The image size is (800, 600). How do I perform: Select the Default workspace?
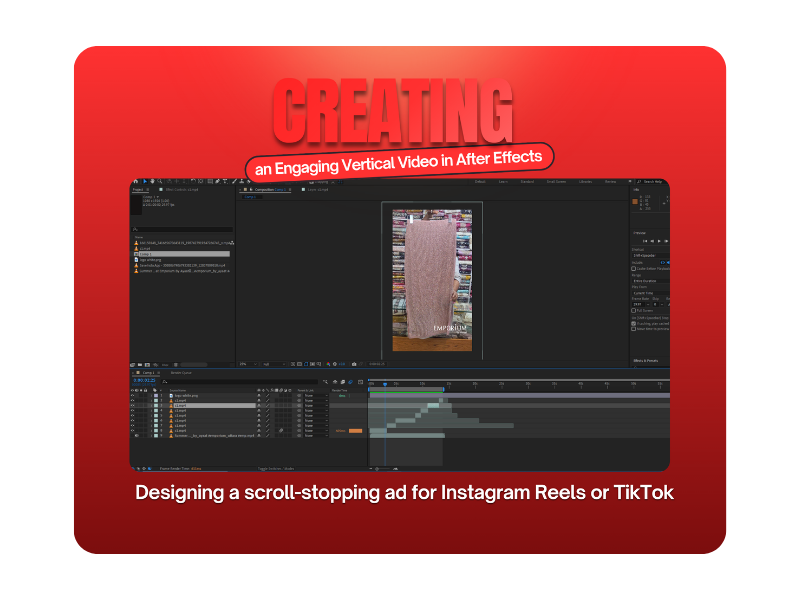[x=480, y=182]
